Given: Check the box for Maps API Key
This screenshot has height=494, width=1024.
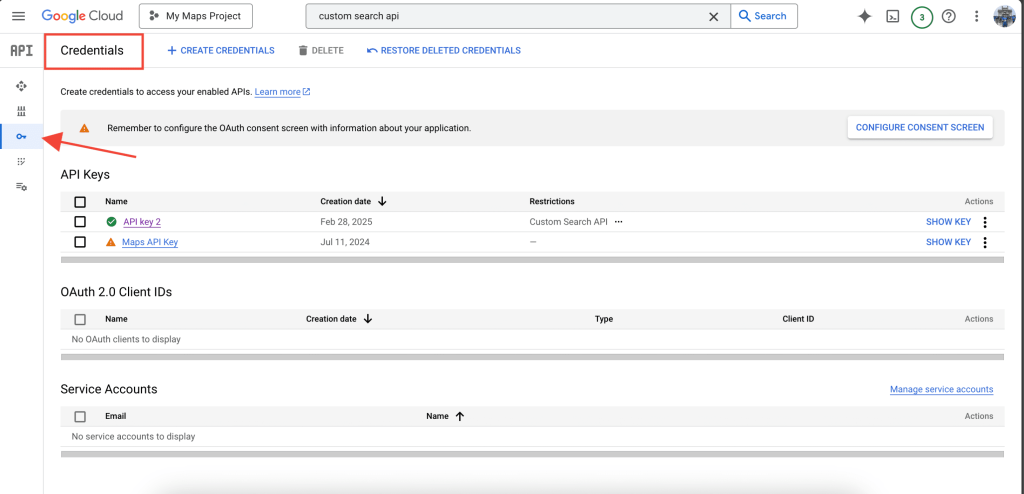Looking at the screenshot, I should pyautogui.click(x=80, y=242).
